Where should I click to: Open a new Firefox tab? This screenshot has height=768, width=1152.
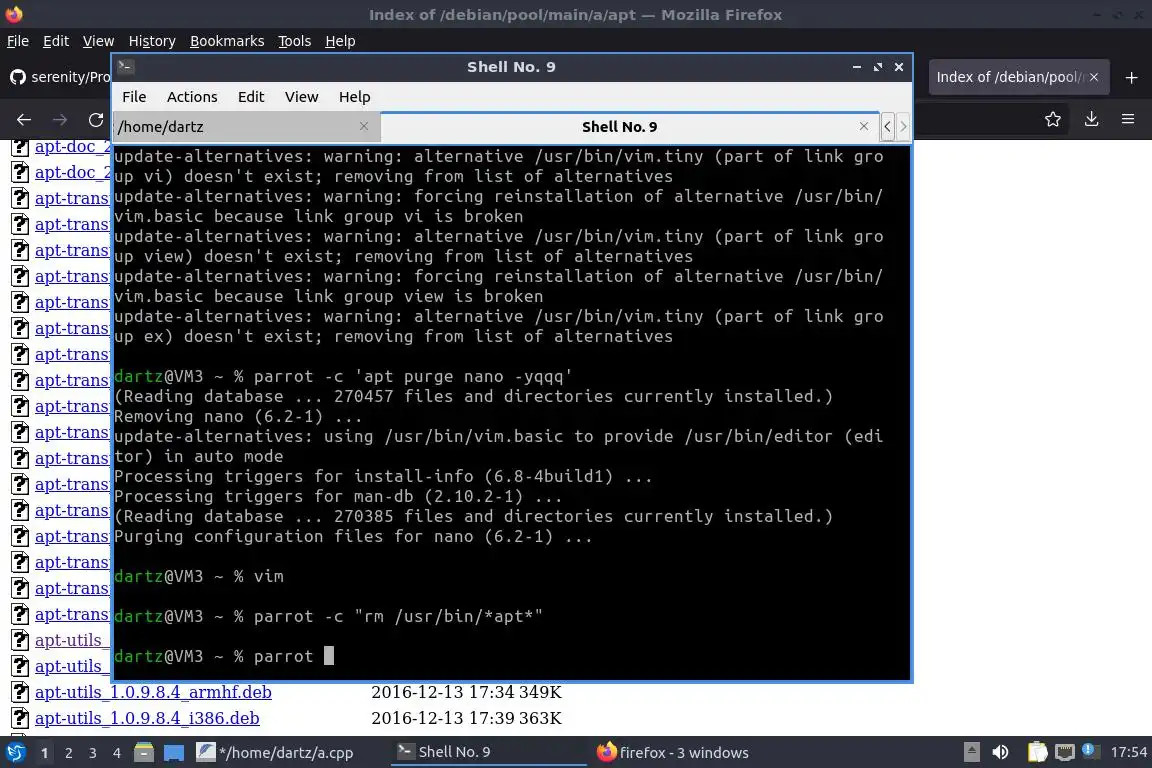point(1131,77)
